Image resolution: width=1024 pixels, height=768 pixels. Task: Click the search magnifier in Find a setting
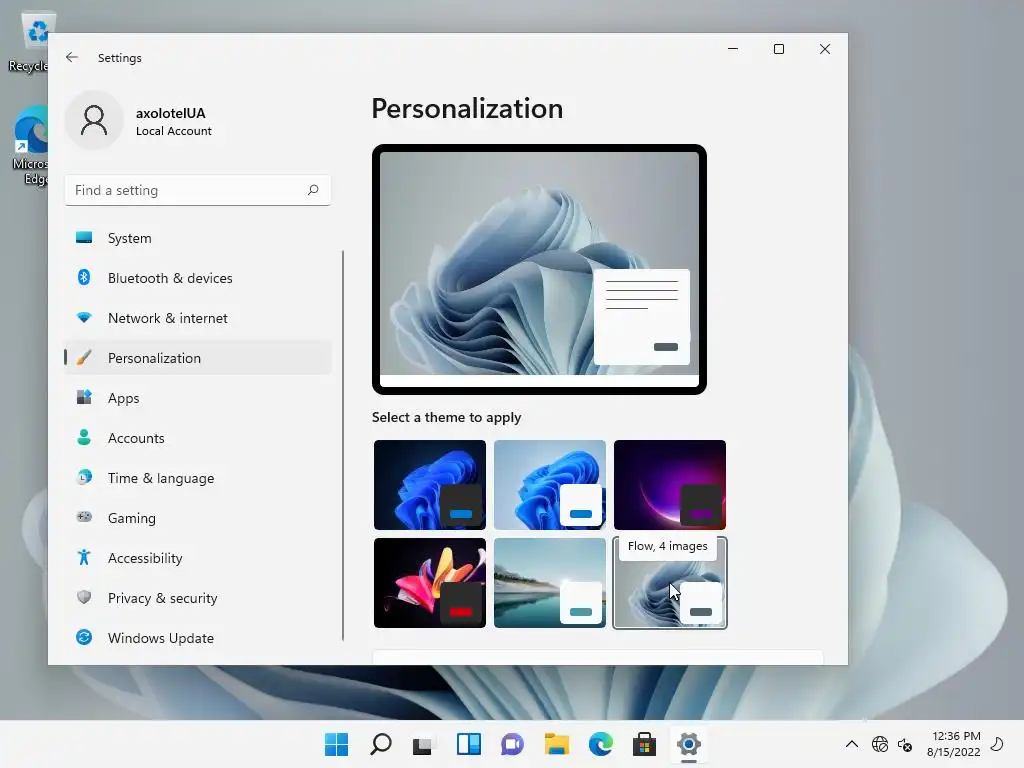coord(313,190)
